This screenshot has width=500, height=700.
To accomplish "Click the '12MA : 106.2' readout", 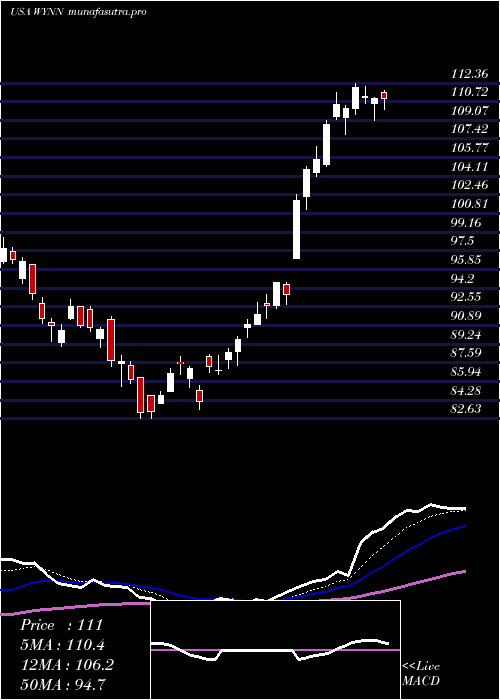I will coord(67,665).
